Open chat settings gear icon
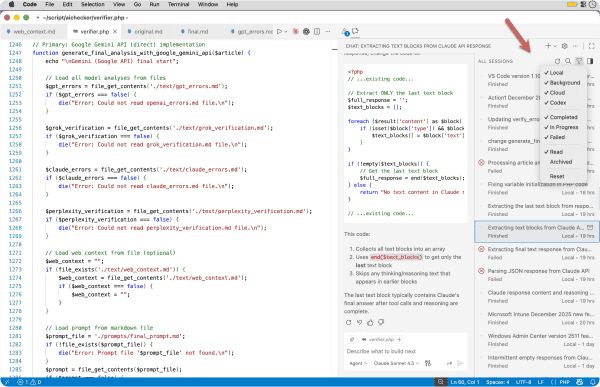This screenshot has width=600, height=387. click(564, 46)
